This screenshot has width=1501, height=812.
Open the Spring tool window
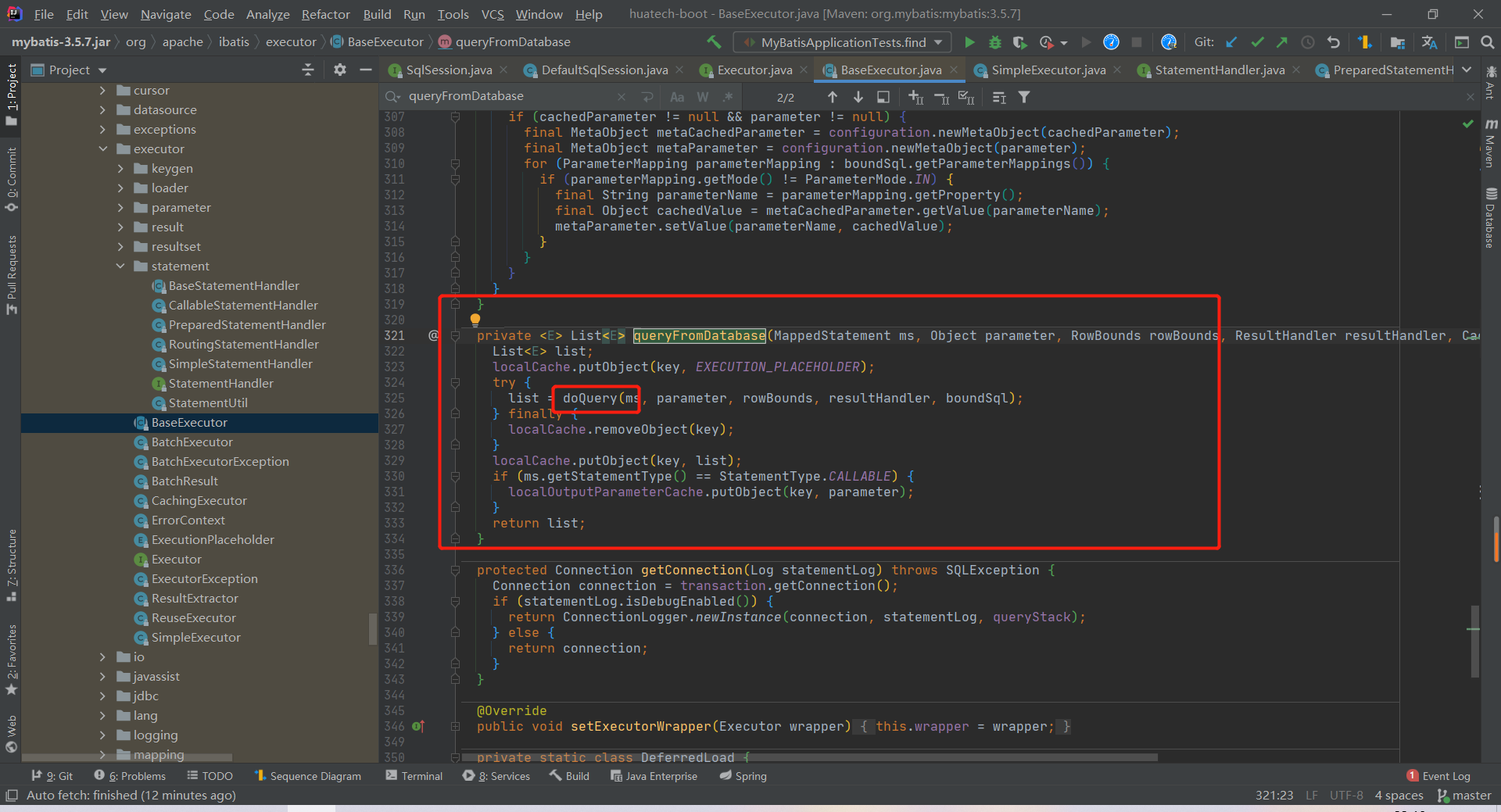[743, 776]
